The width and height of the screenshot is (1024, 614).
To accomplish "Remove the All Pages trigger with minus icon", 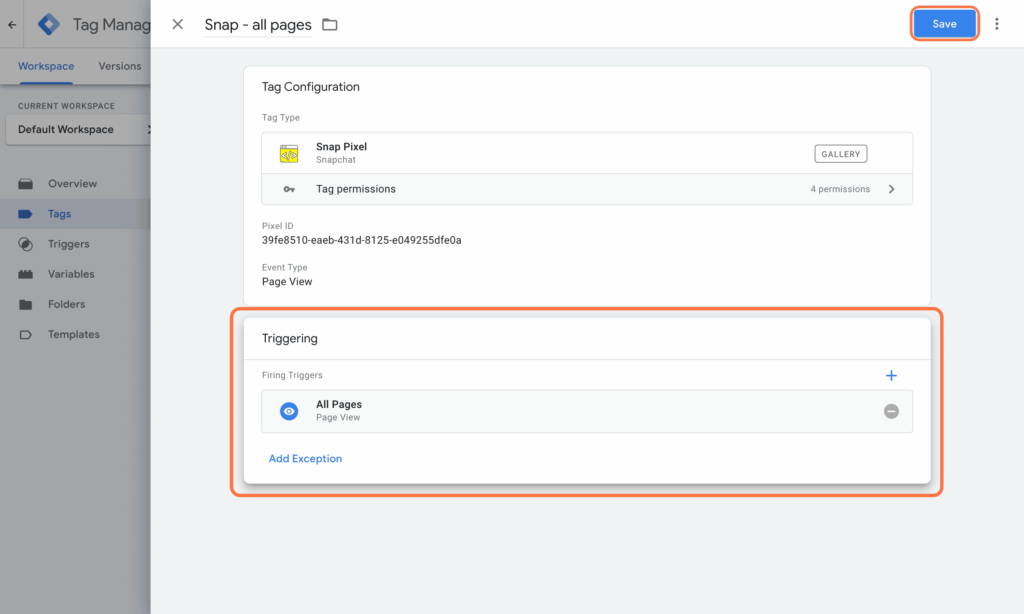I will pyautogui.click(x=891, y=411).
